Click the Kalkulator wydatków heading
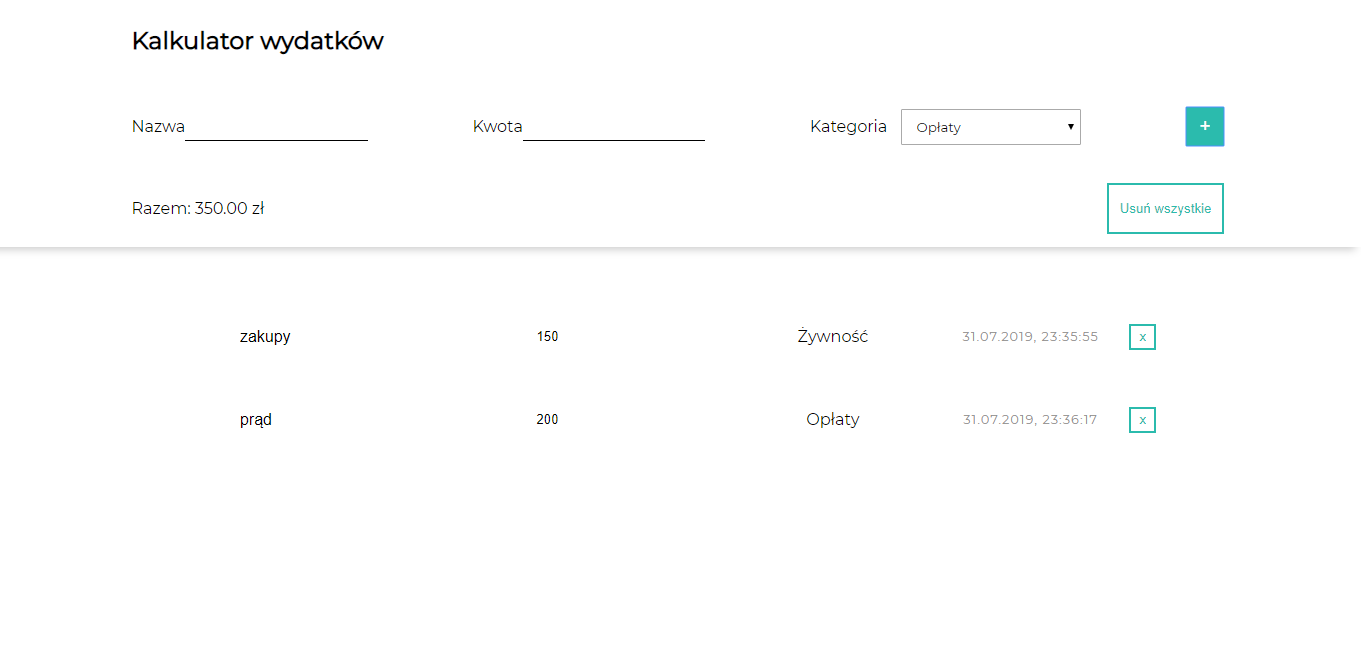The image size is (1361, 653). (258, 41)
